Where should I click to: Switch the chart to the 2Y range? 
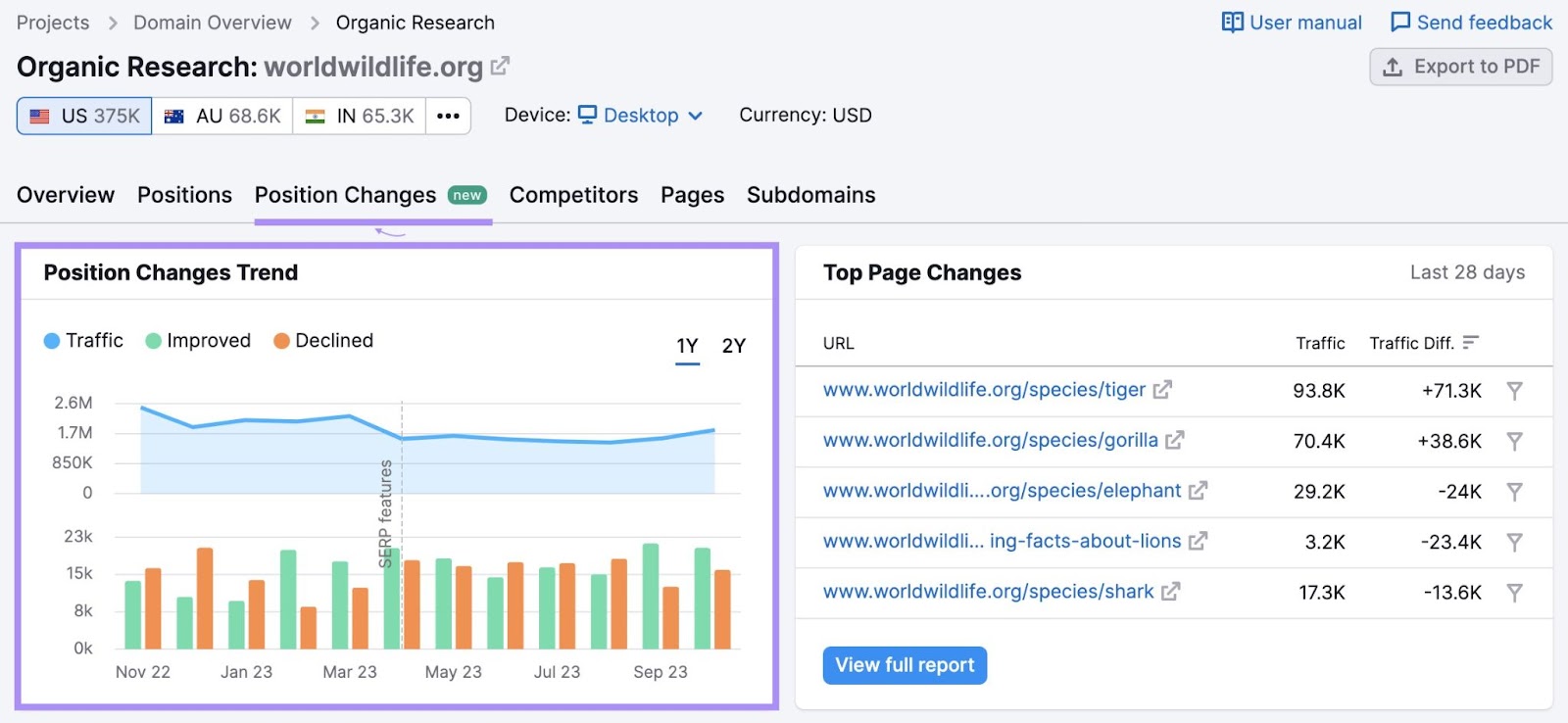733,346
